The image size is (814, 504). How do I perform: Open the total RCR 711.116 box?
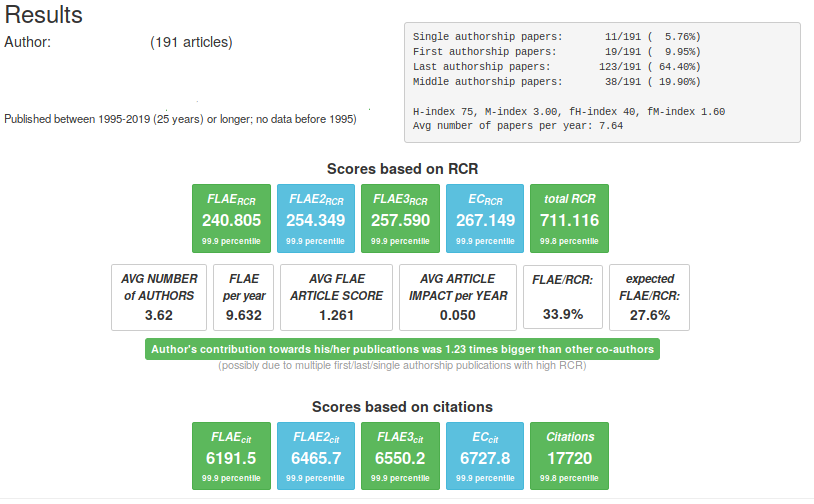point(569,217)
